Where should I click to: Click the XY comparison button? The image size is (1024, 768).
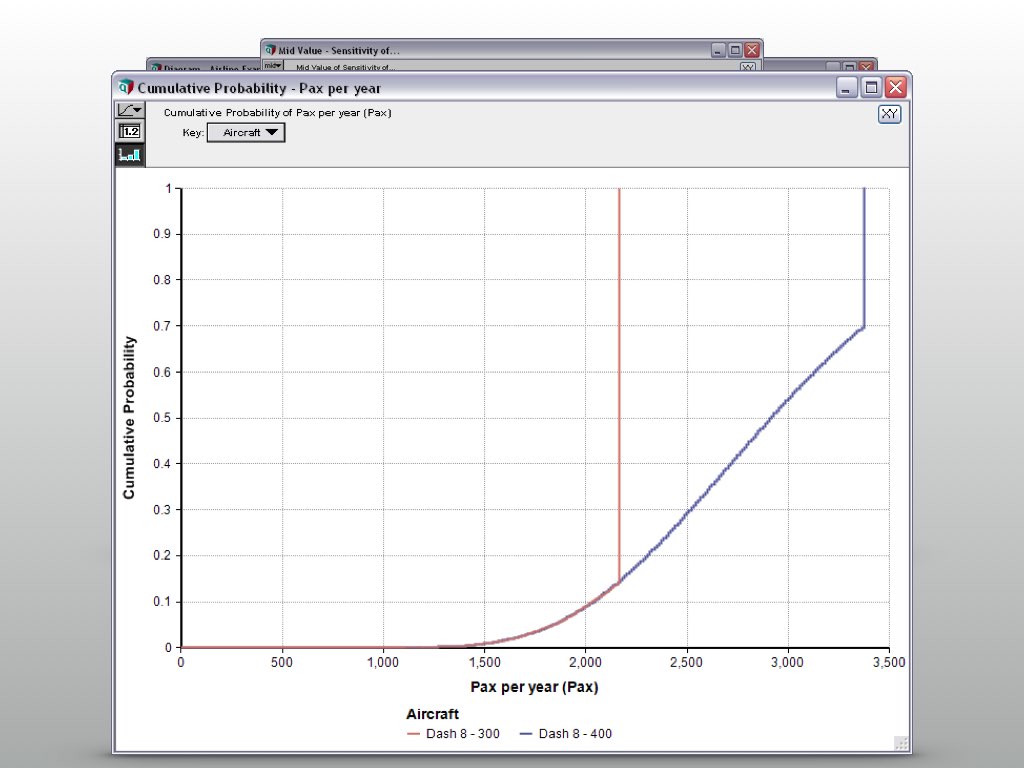889,114
